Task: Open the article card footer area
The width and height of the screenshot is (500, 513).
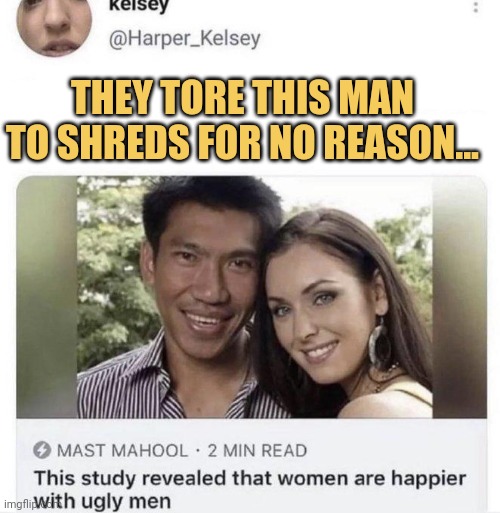Action: click(251, 466)
